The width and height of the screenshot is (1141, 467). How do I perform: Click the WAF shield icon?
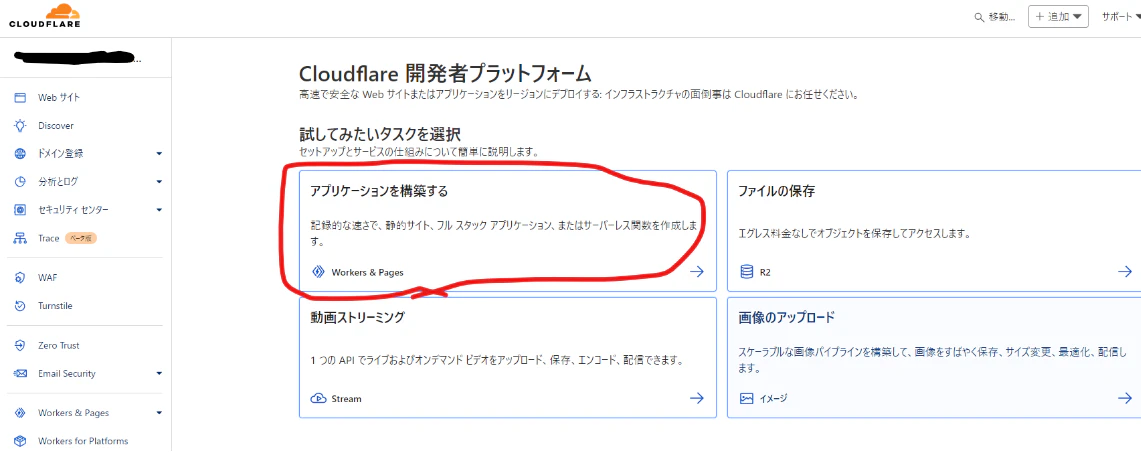(20, 278)
